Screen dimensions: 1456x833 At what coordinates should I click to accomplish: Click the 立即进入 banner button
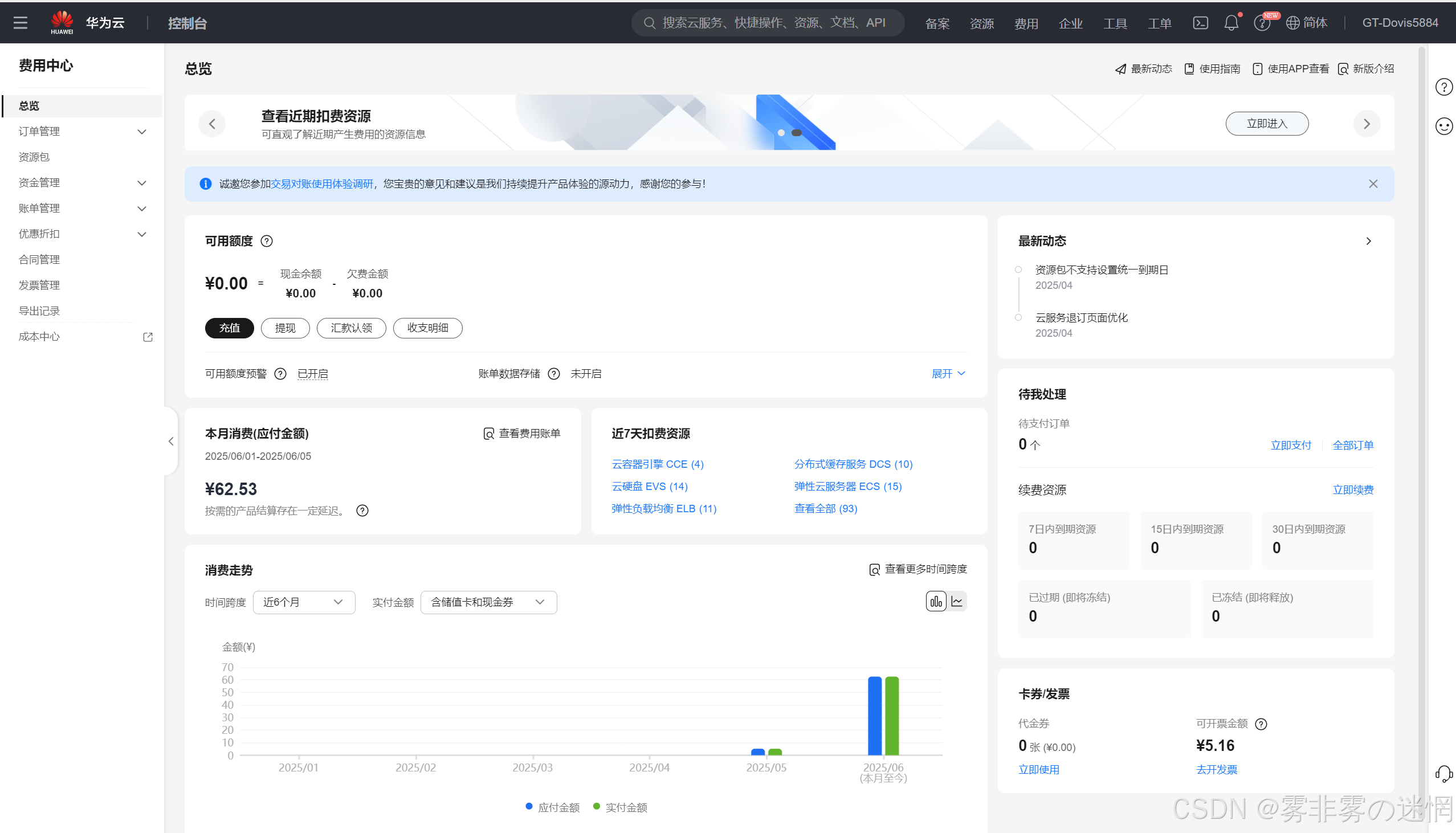click(1267, 124)
